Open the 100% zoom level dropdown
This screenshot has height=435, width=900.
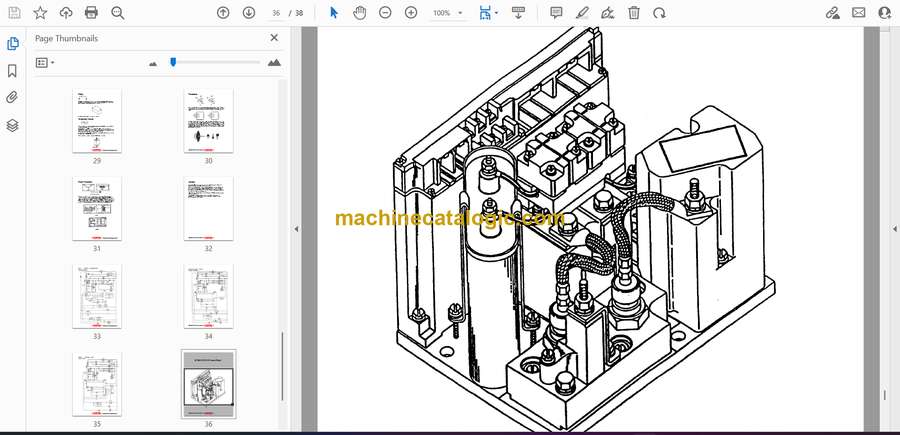pos(445,13)
